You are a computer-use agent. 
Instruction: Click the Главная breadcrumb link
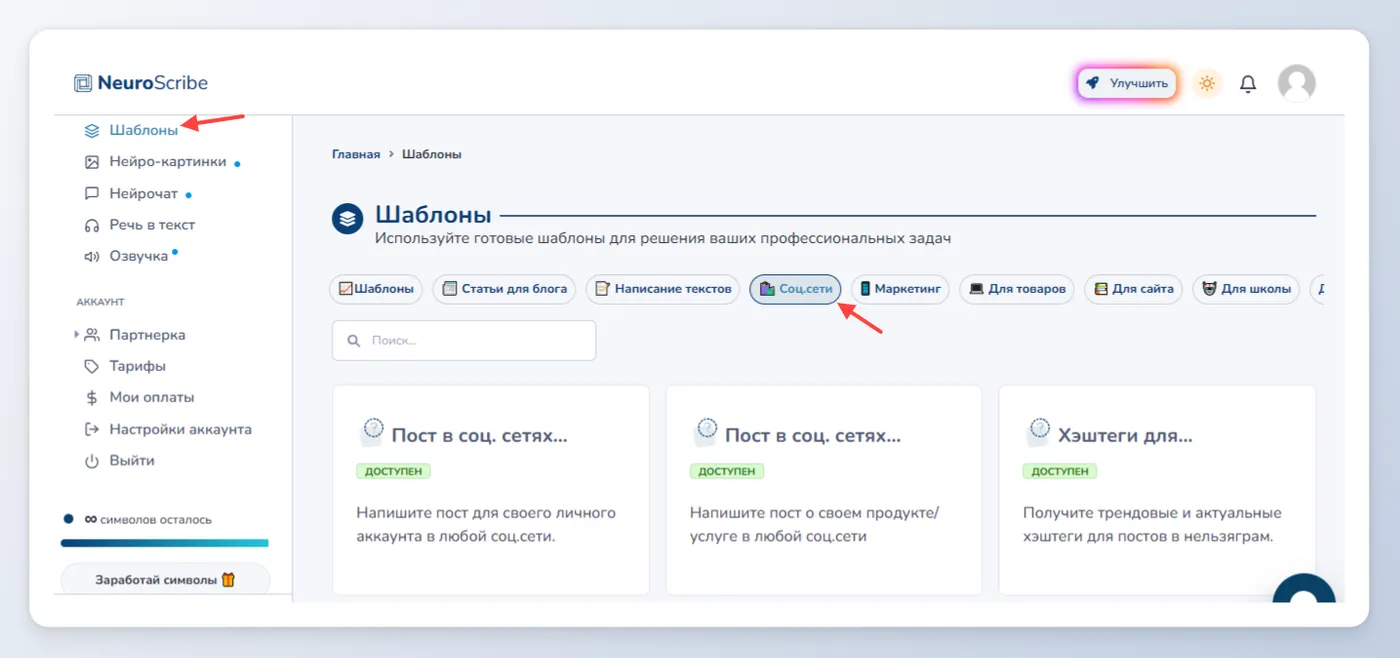click(356, 154)
